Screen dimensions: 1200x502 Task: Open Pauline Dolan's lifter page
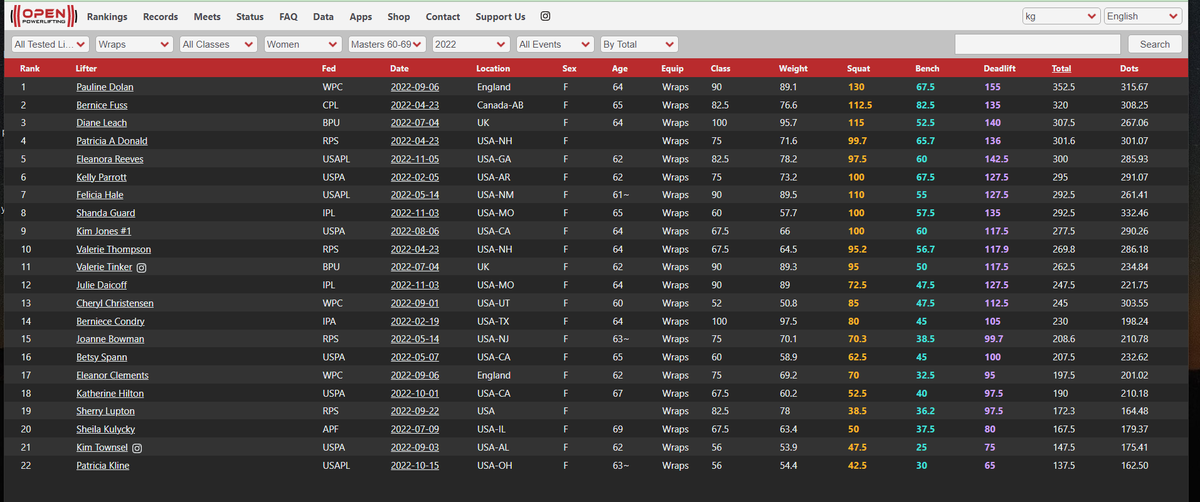point(105,87)
